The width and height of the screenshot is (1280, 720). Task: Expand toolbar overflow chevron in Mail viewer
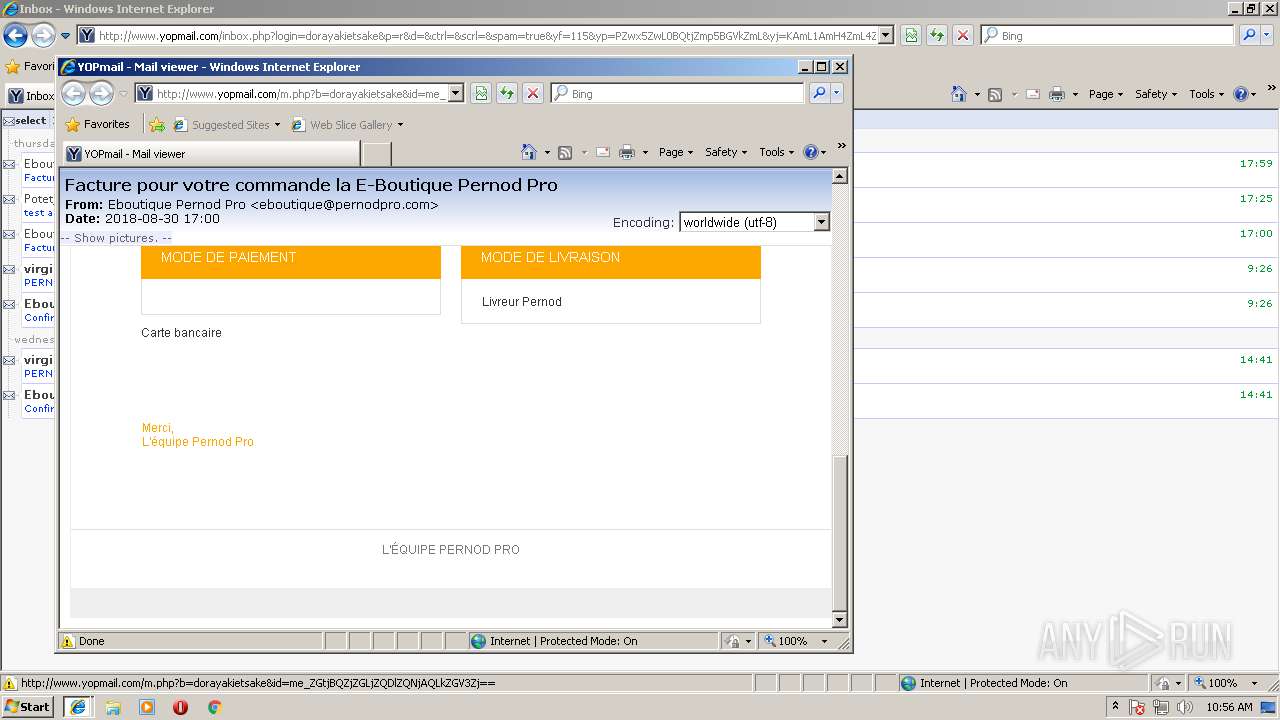pyautogui.click(x=841, y=146)
